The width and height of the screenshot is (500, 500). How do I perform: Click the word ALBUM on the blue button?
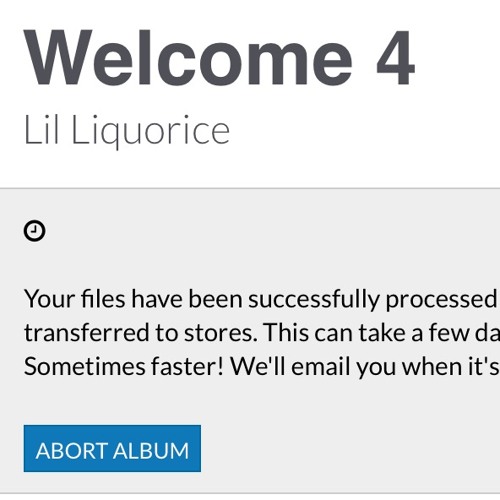151,451
